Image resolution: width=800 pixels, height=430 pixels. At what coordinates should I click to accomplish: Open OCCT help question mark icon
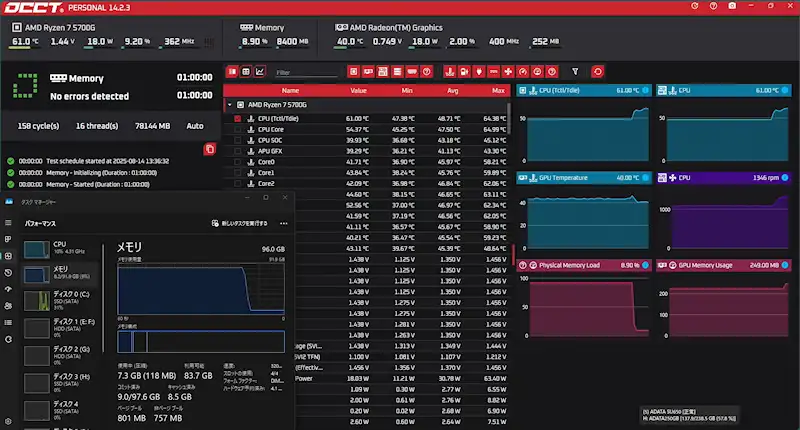coord(713,6)
